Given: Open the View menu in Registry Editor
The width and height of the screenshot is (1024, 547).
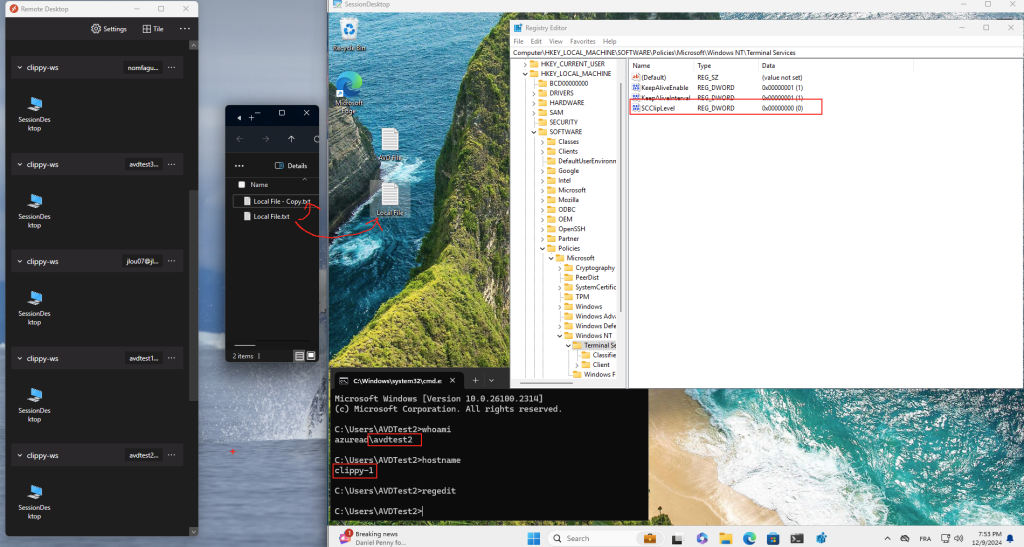Looking at the screenshot, I should pyautogui.click(x=556, y=41).
